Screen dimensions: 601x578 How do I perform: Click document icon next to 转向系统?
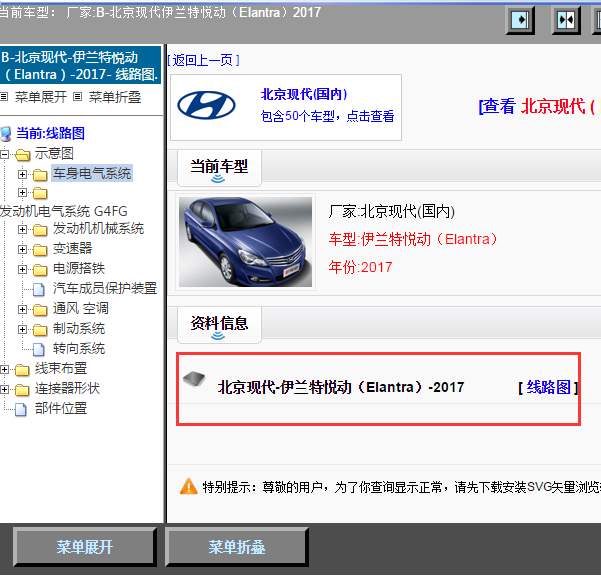coord(38,349)
